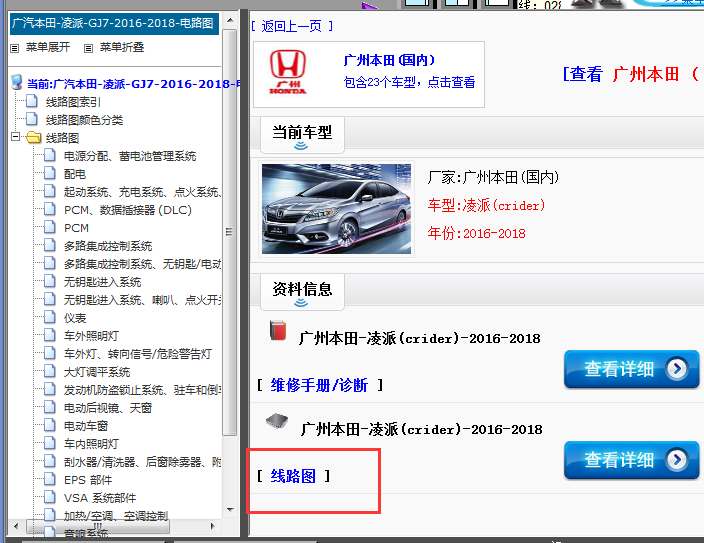Click the page icon beside EPS 部件
This screenshot has width=704, height=543.
coord(50,478)
